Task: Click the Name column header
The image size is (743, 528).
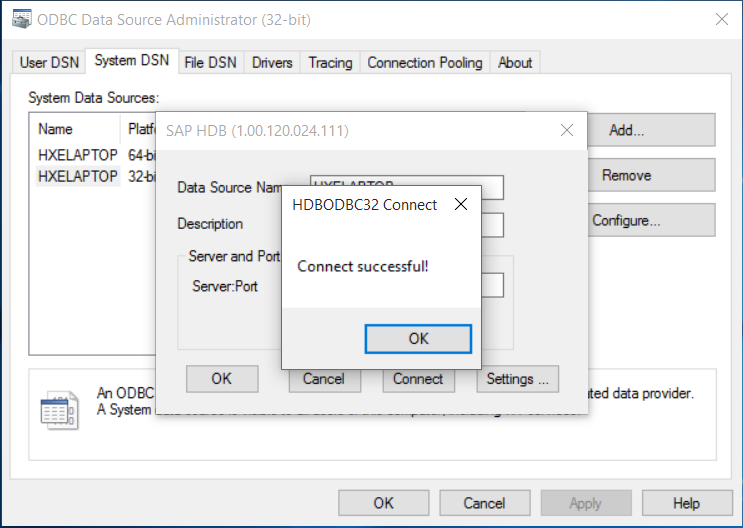Action: tap(75, 129)
